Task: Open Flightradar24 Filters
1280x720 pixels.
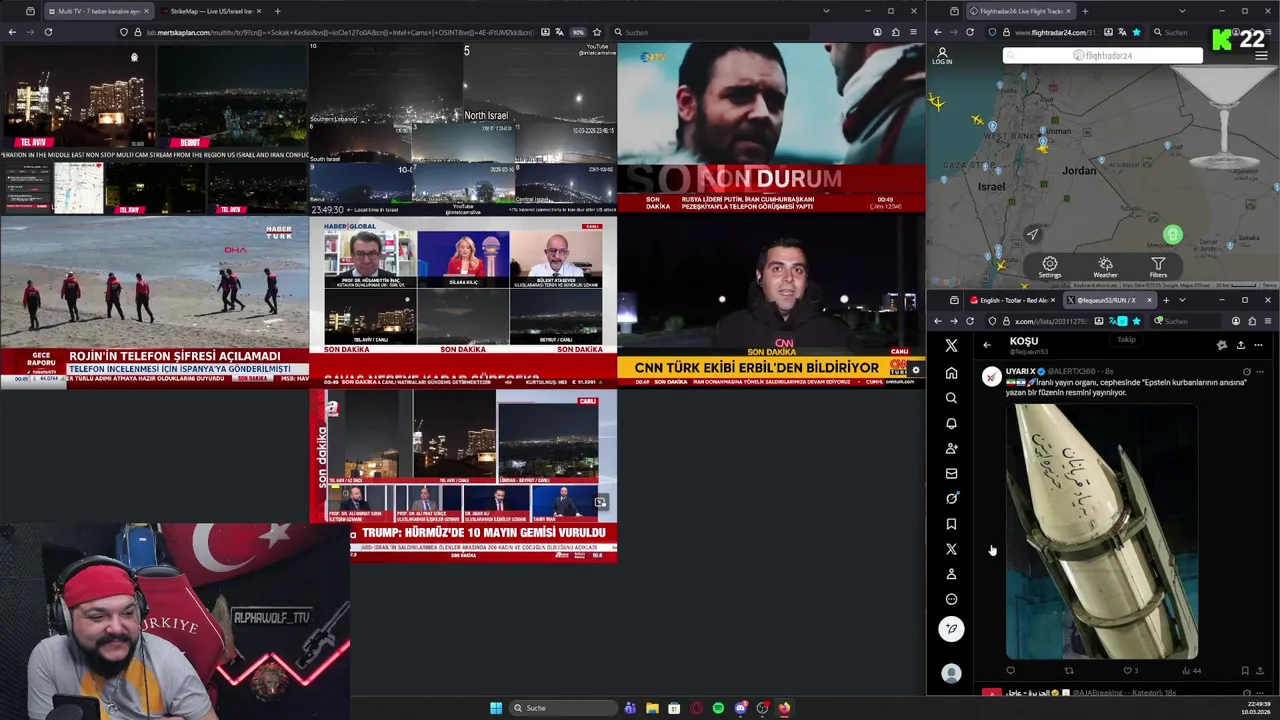Action: click(1157, 267)
